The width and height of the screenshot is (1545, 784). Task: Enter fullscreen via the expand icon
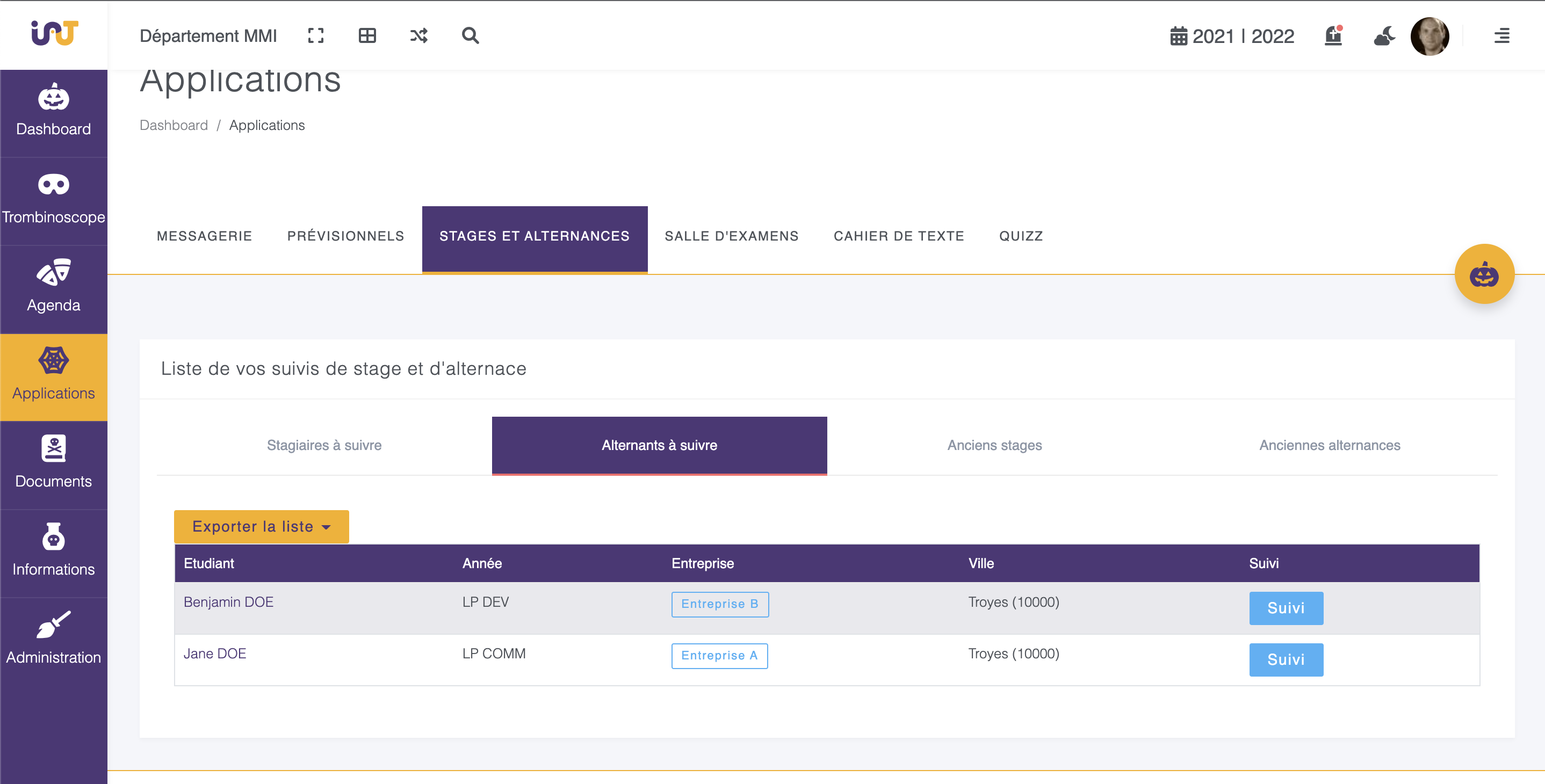(315, 35)
